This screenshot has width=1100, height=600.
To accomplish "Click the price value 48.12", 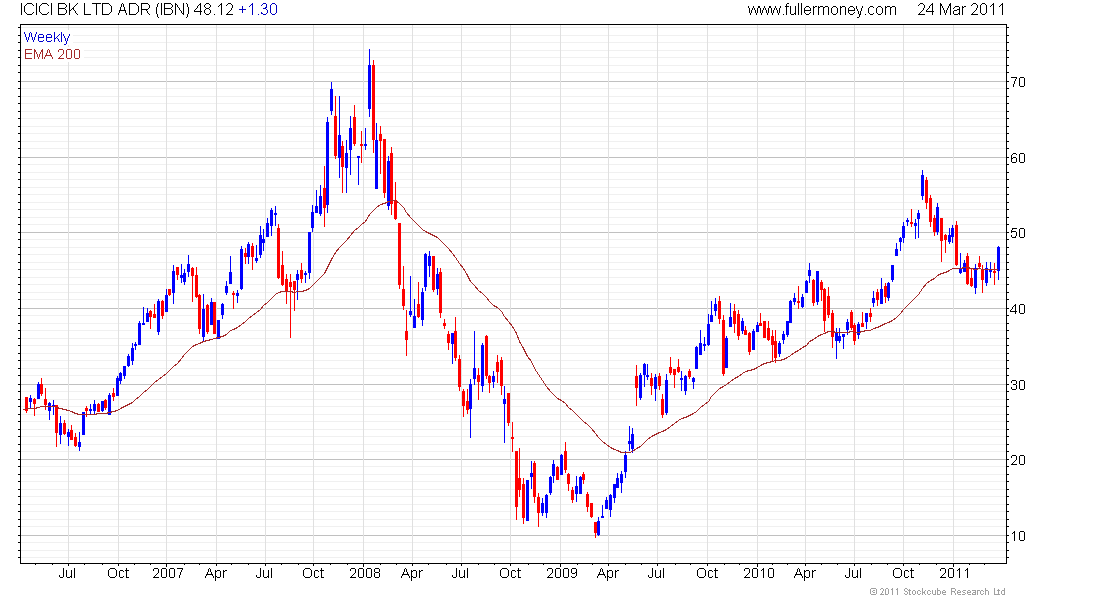I will point(213,10).
